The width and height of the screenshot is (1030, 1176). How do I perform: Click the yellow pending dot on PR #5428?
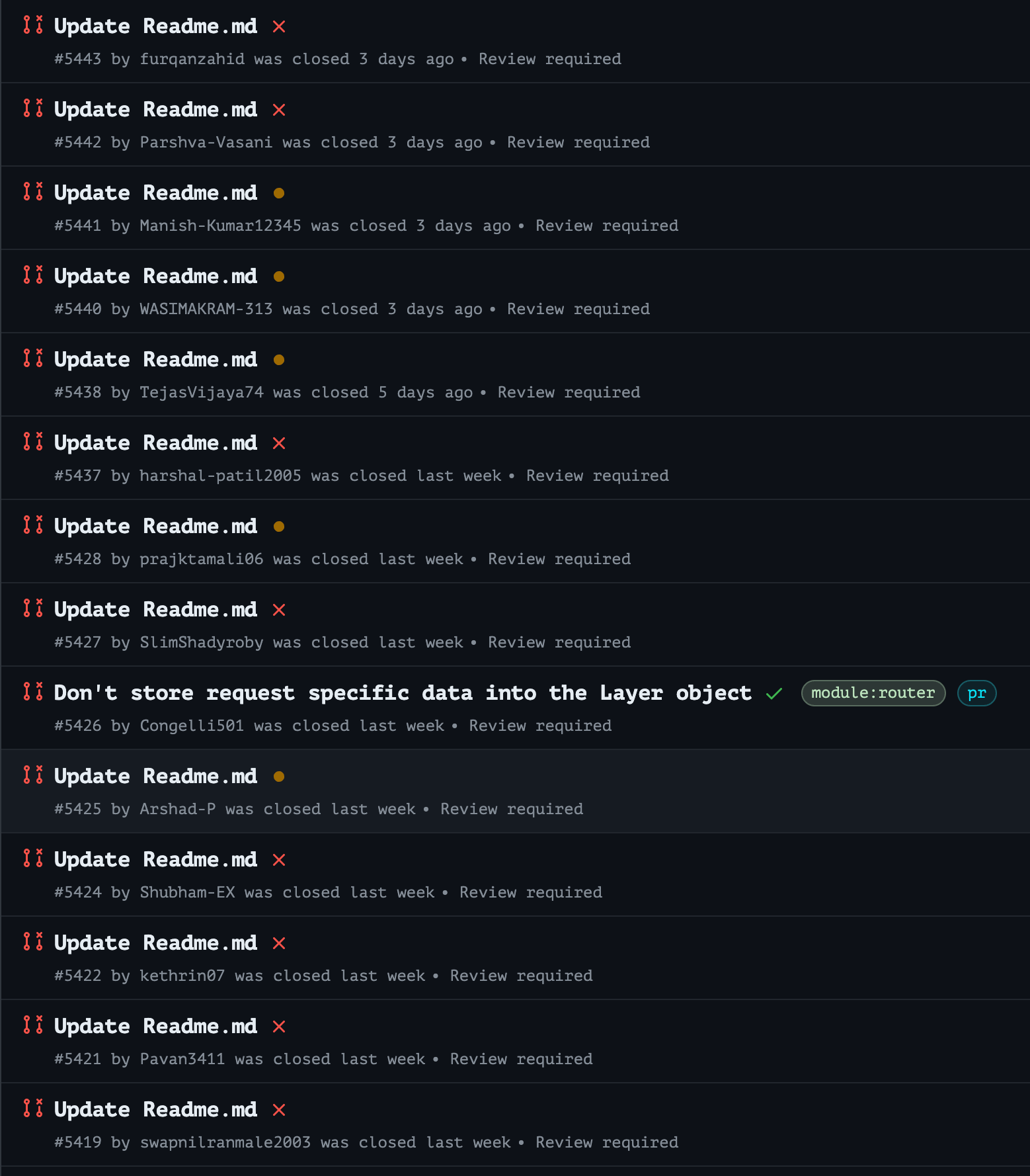click(280, 526)
